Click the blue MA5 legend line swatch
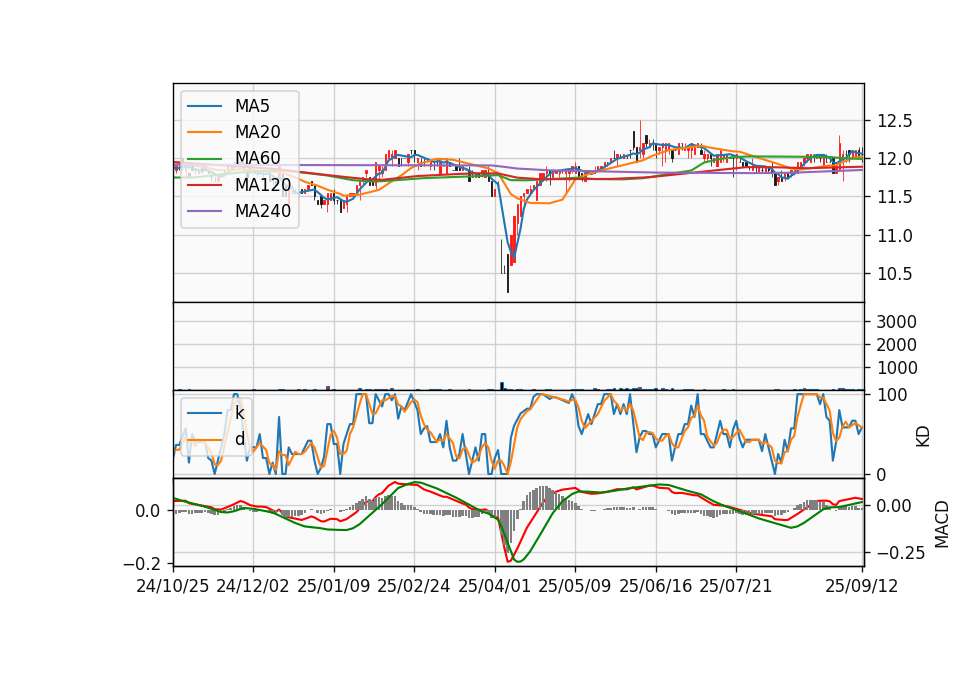Screen dimensions: 960x690 point(204,106)
